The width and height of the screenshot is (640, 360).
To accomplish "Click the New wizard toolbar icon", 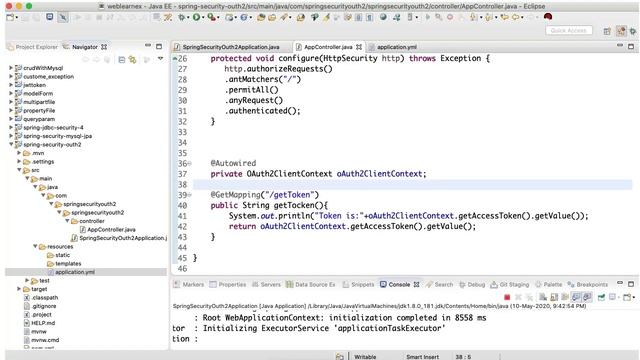I will point(10,17).
